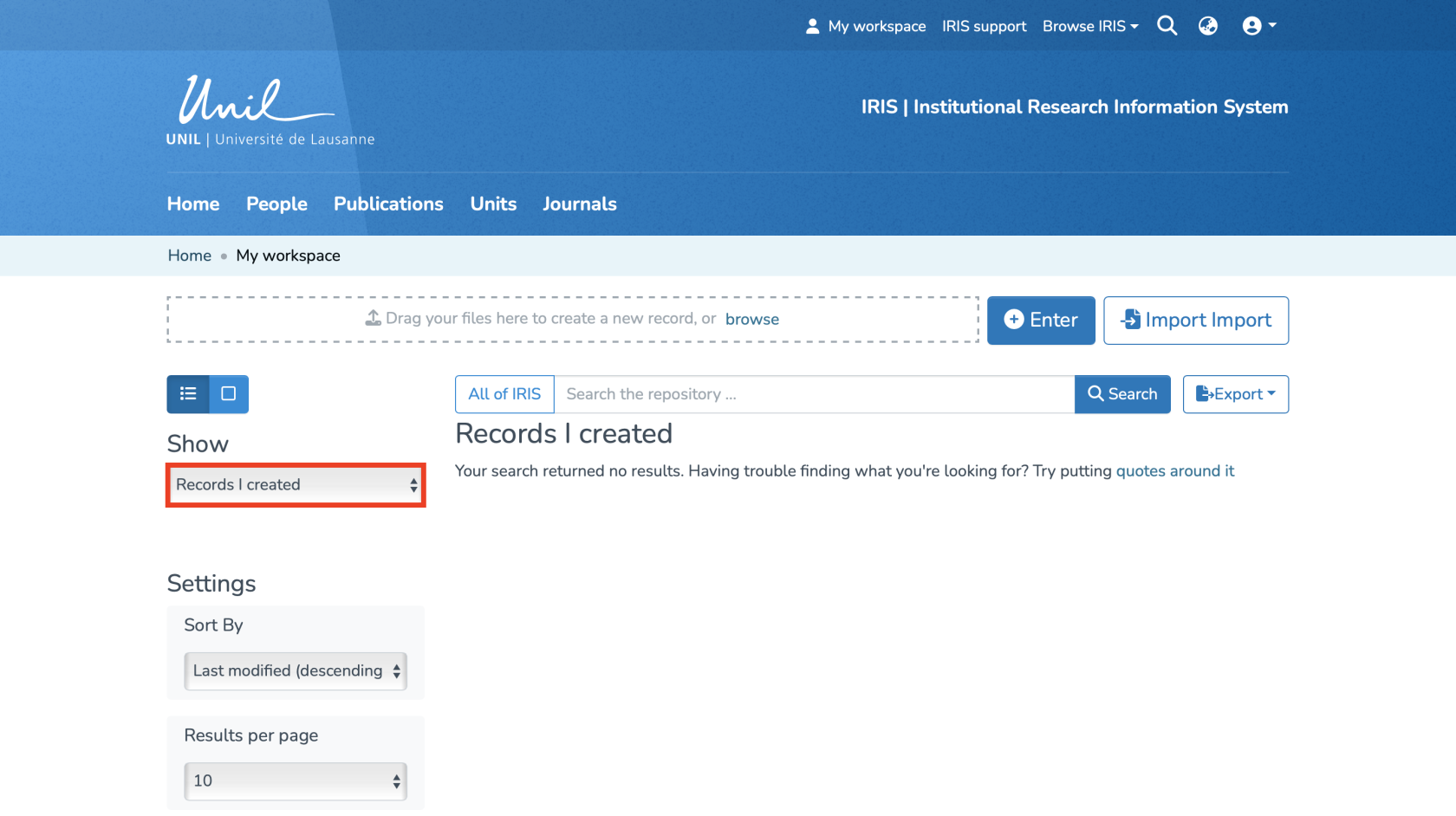Screen dimensions: 1456x816
Task: Go to the Publications menu item
Action: point(388,204)
